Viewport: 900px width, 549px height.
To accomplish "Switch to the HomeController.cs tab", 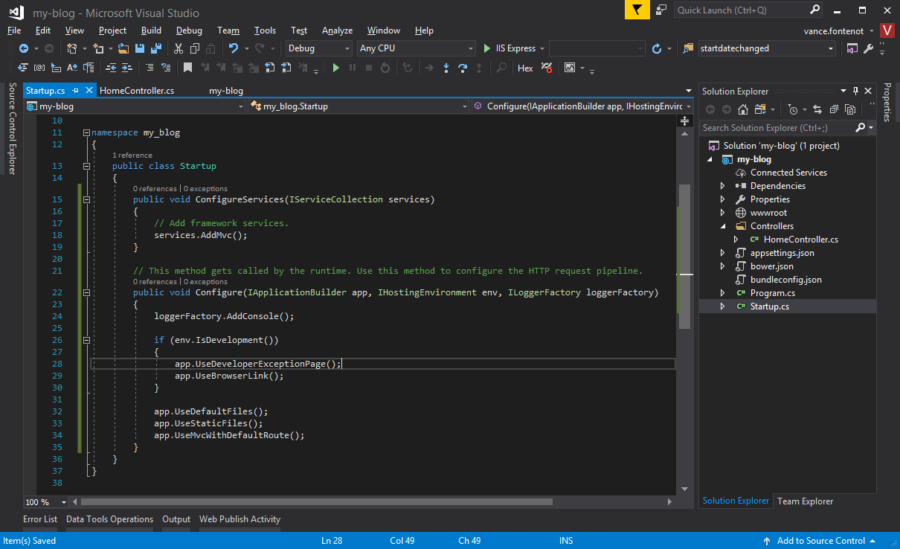I will (137, 91).
